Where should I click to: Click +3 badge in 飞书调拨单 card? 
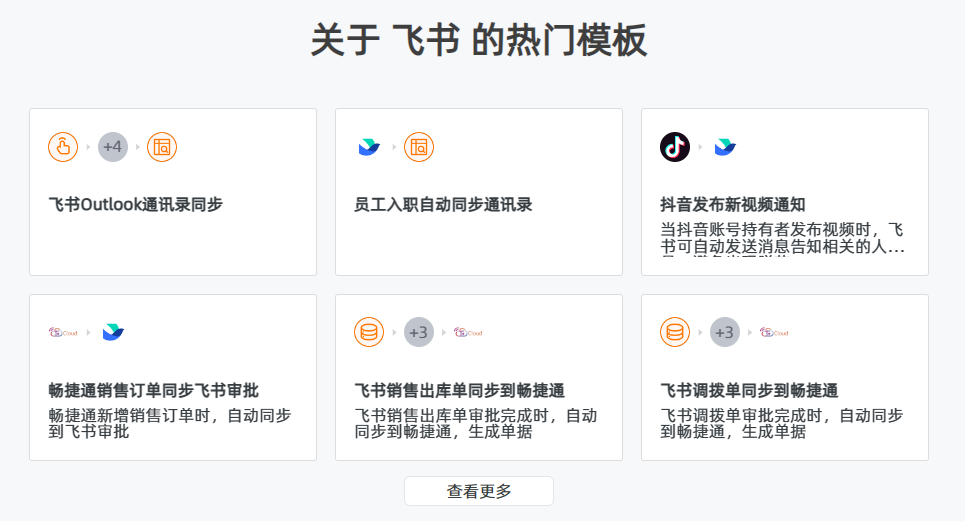[x=725, y=332]
